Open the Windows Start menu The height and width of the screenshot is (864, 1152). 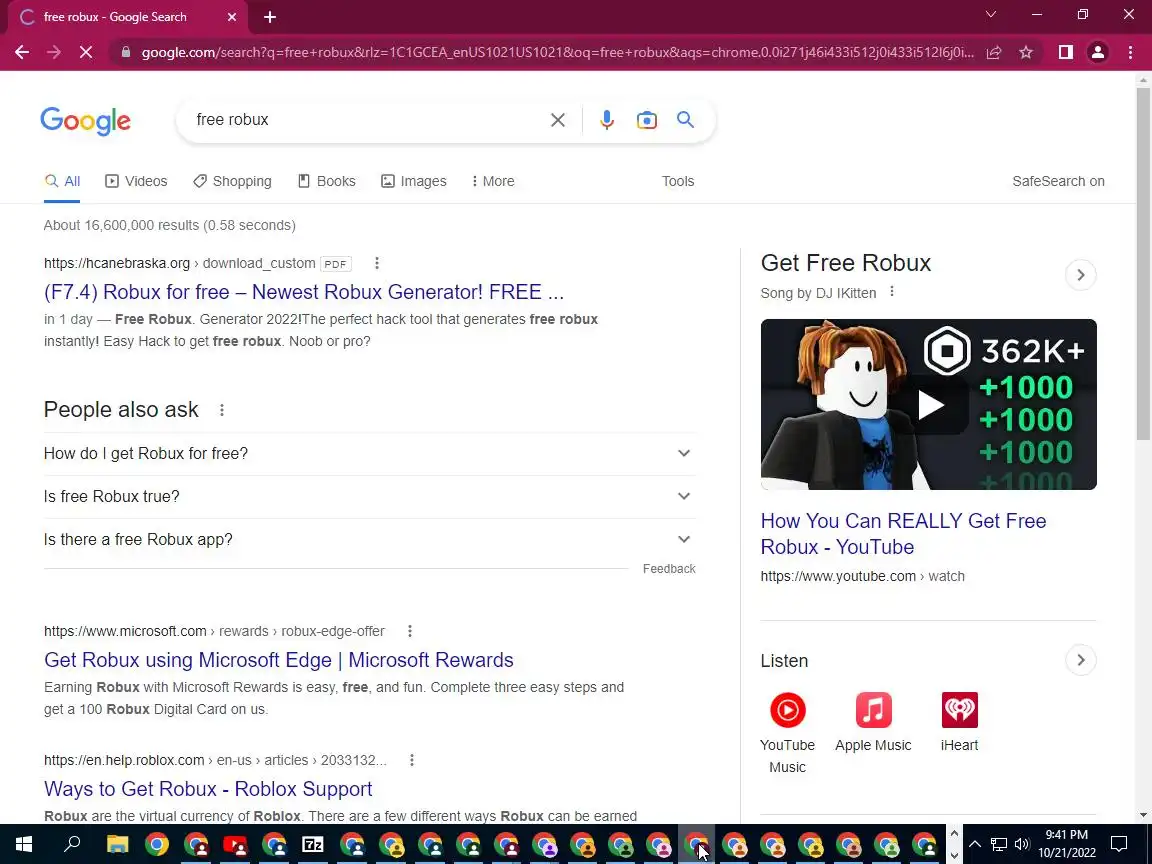coord(24,844)
